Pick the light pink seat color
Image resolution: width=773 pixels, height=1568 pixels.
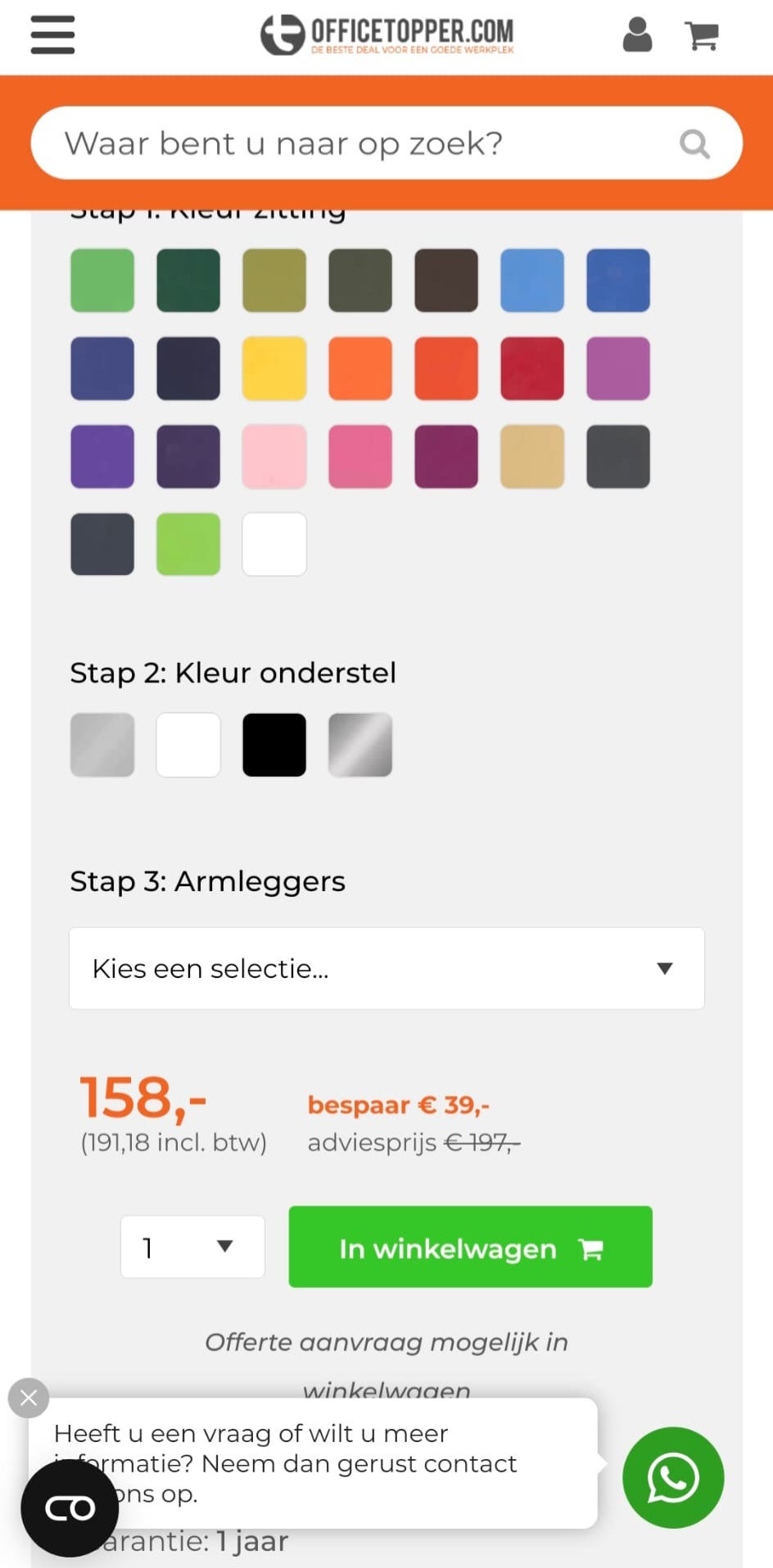(274, 457)
